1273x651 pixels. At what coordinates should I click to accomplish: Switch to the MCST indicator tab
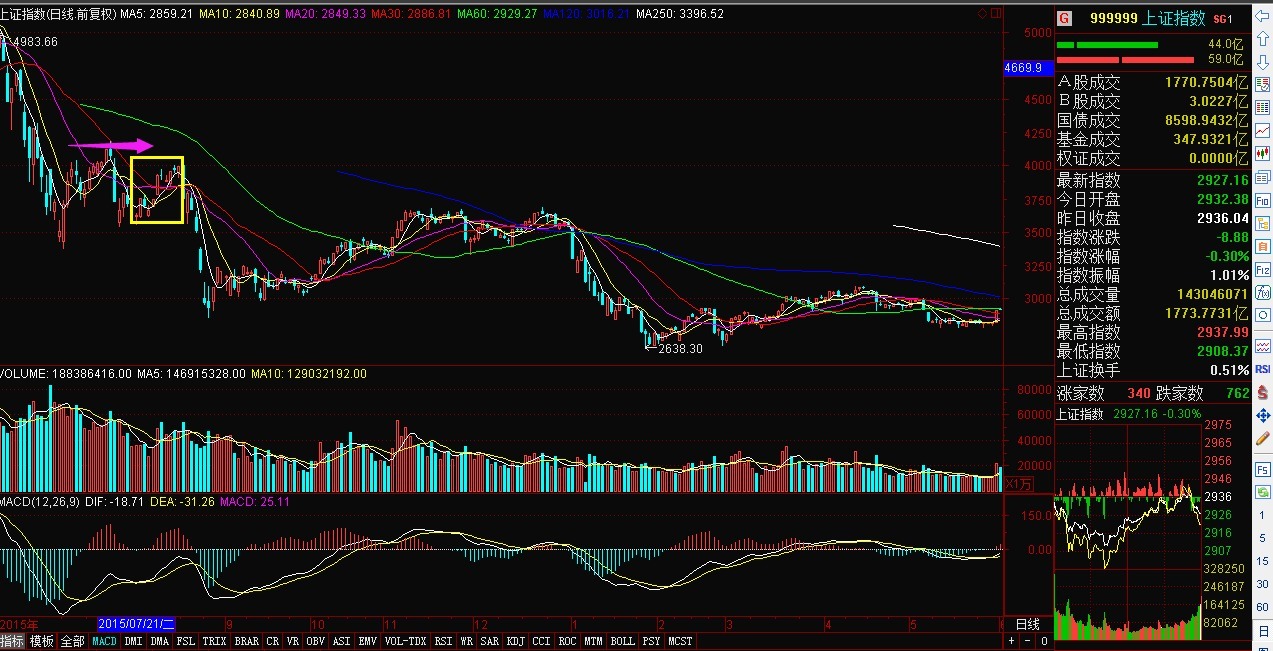(x=681, y=641)
